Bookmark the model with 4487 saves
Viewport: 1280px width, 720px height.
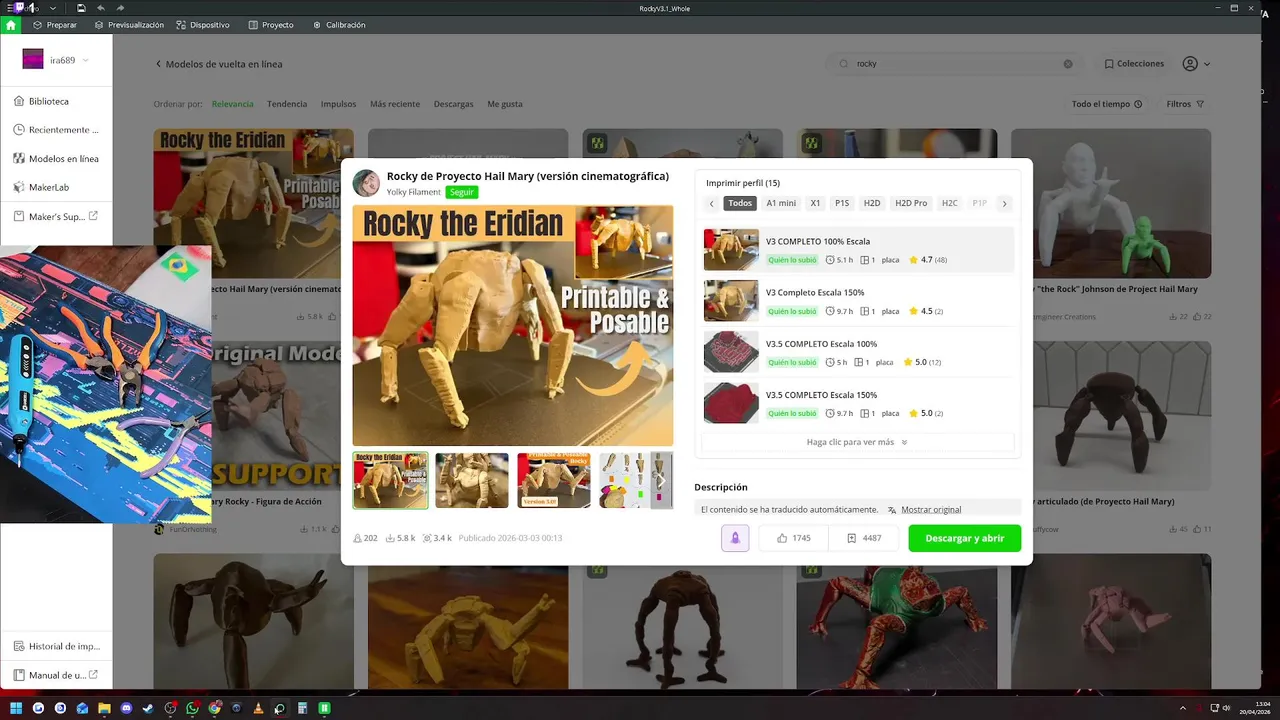click(x=864, y=538)
